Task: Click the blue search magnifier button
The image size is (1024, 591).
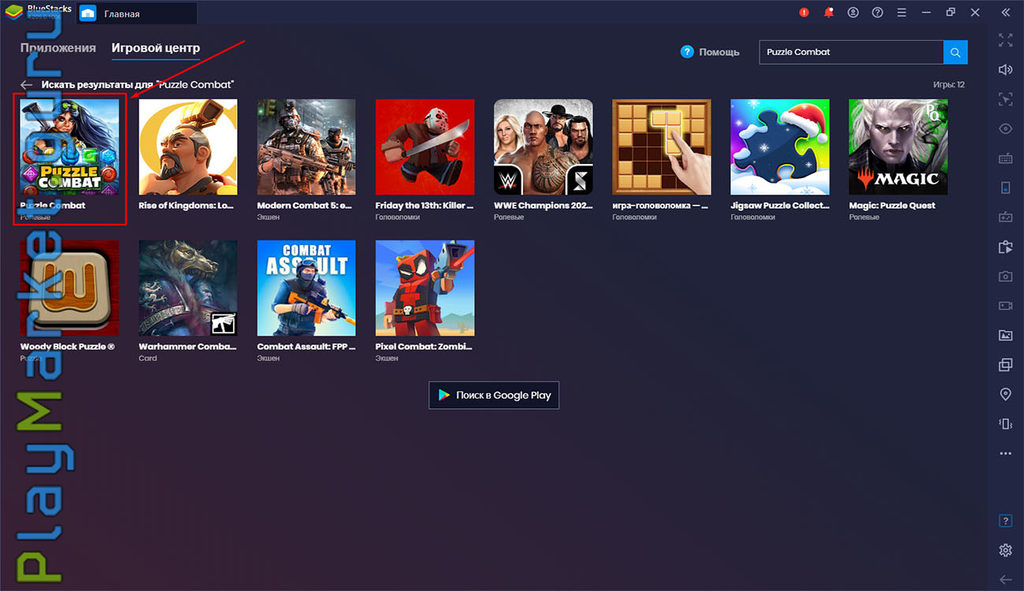Action: click(x=955, y=52)
